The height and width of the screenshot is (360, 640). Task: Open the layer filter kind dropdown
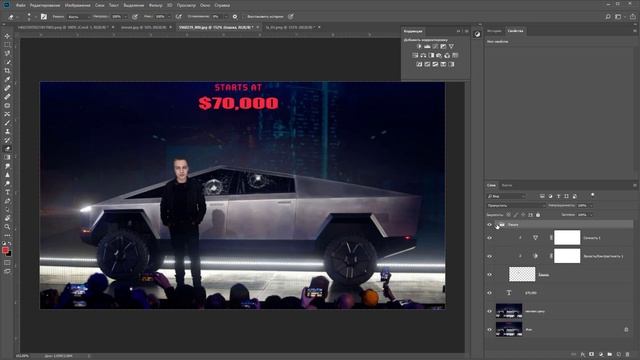pos(507,196)
